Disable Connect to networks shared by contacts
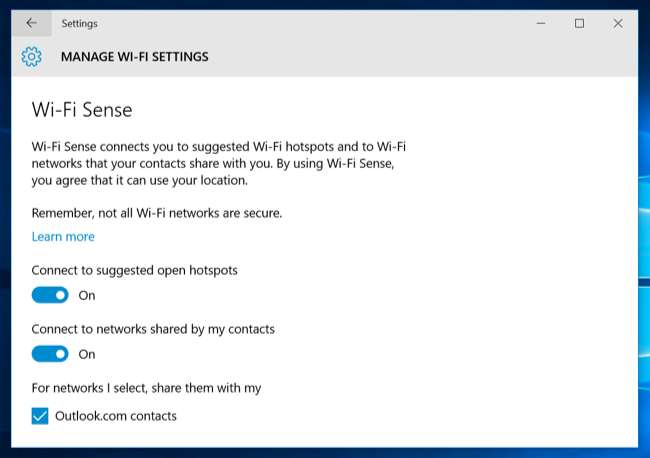Image resolution: width=650 pixels, height=458 pixels. [50, 354]
